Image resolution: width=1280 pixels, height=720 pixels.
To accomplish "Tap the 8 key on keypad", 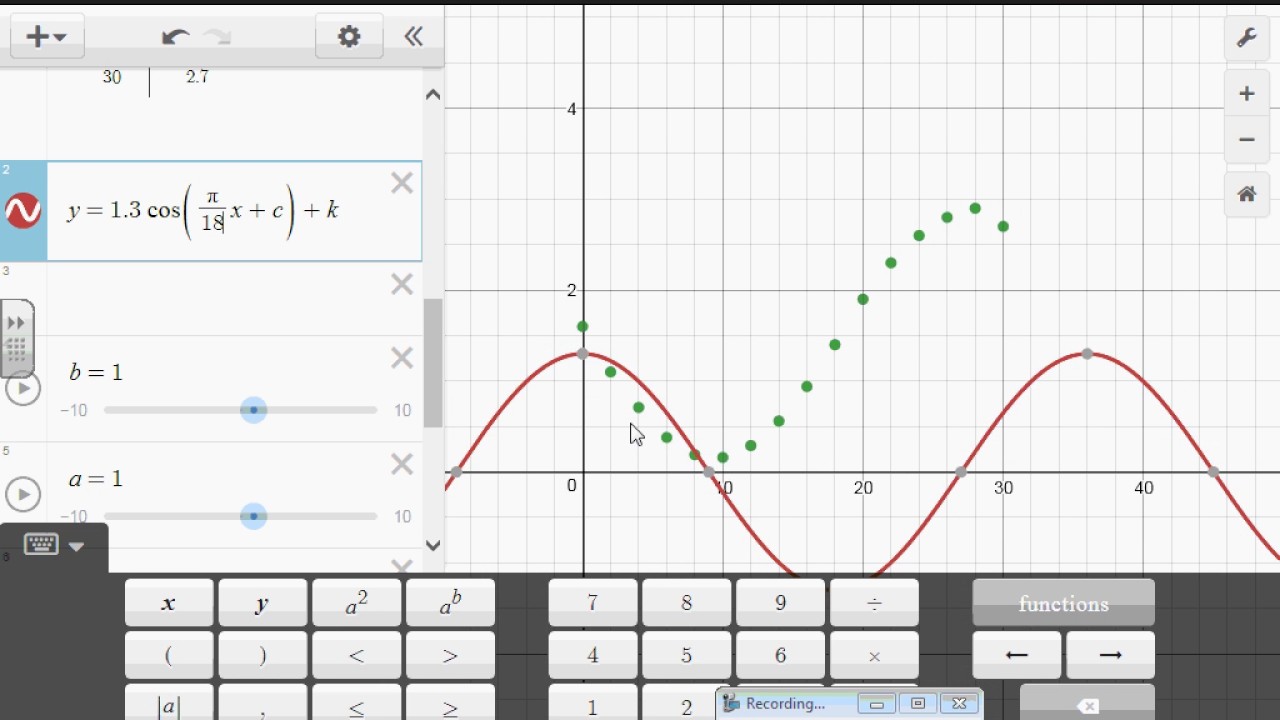I will [x=686, y=603].
